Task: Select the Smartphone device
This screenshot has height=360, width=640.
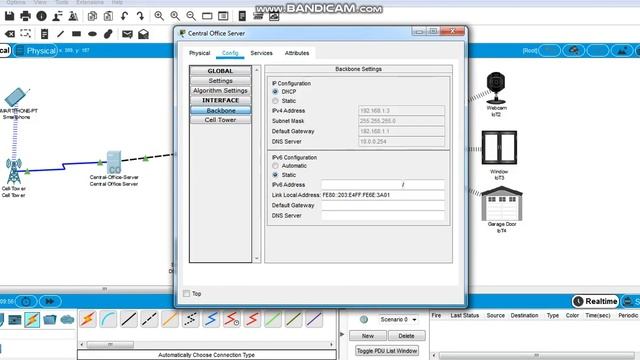Action: pyautogui.click(x=16, y=97)
